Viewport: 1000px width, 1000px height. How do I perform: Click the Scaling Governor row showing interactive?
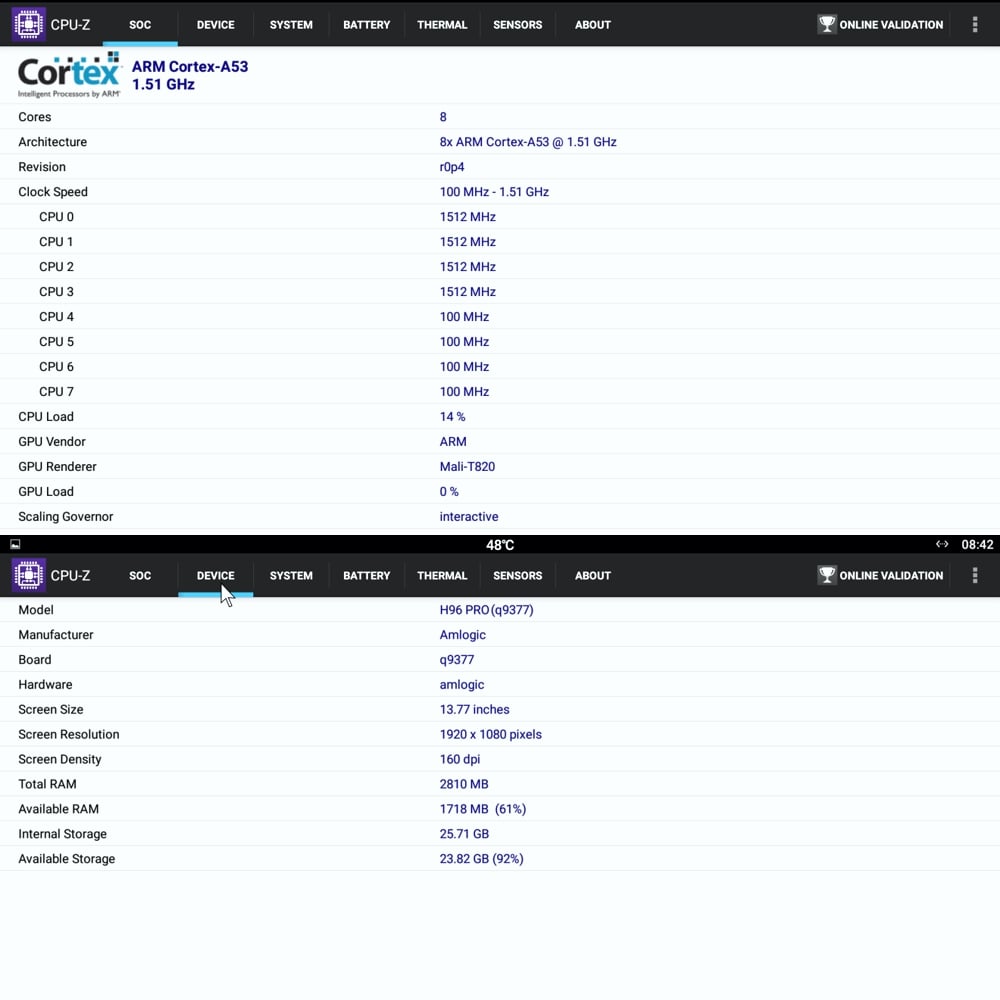[468, 517]
